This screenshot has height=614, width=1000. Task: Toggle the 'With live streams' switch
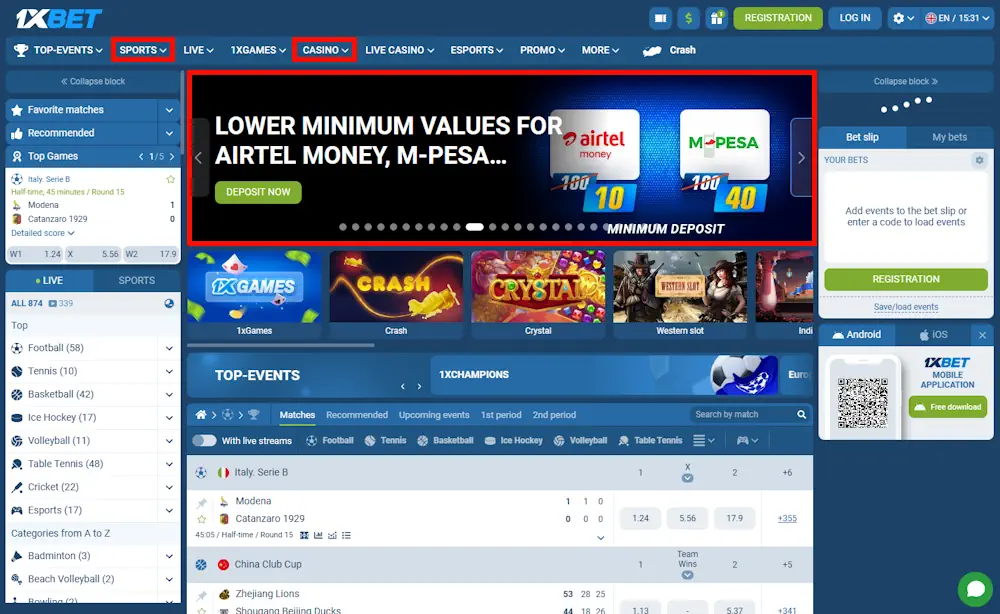coord(206,440)
